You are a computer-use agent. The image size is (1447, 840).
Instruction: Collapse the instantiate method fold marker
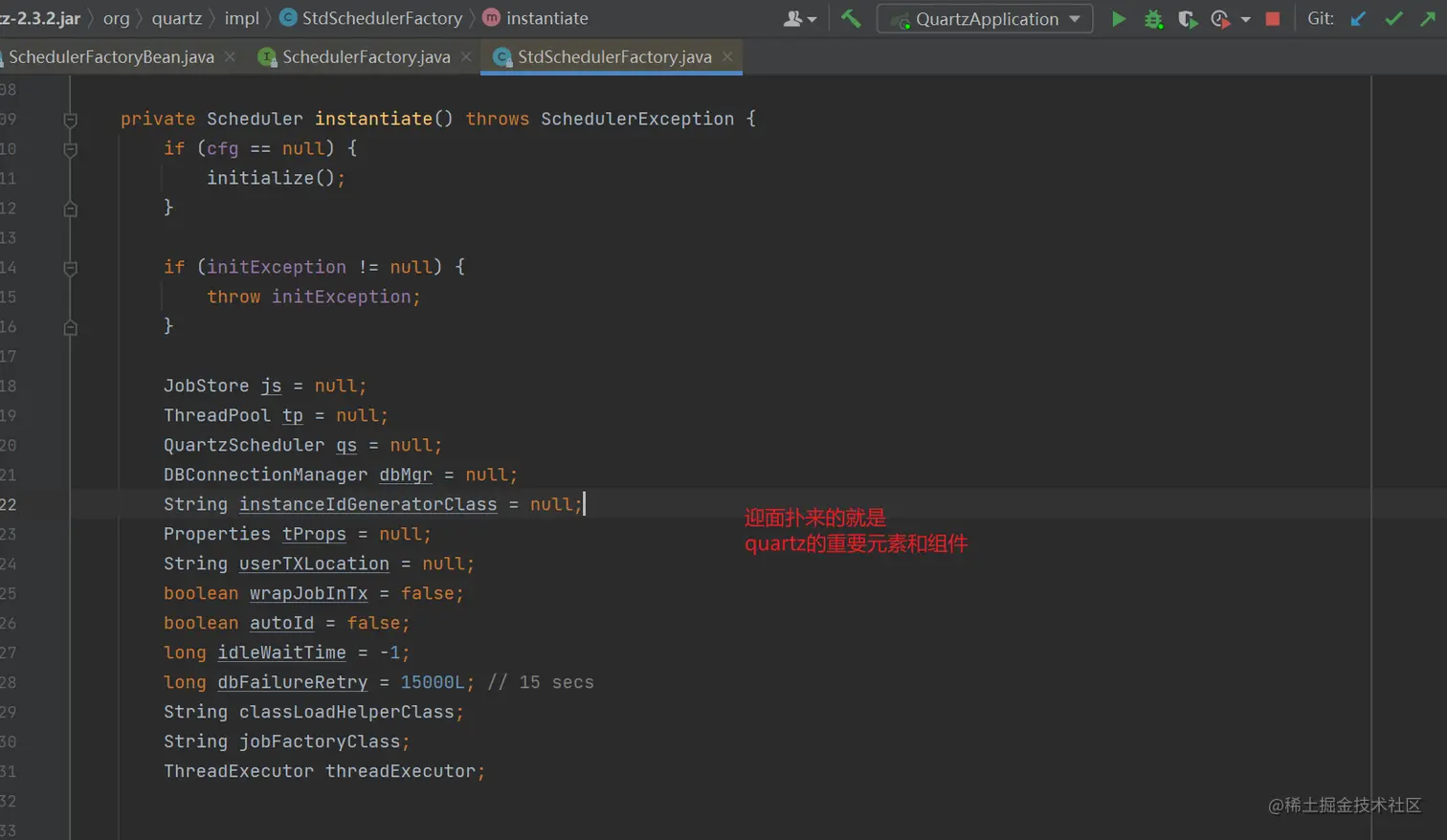point(70,120)
